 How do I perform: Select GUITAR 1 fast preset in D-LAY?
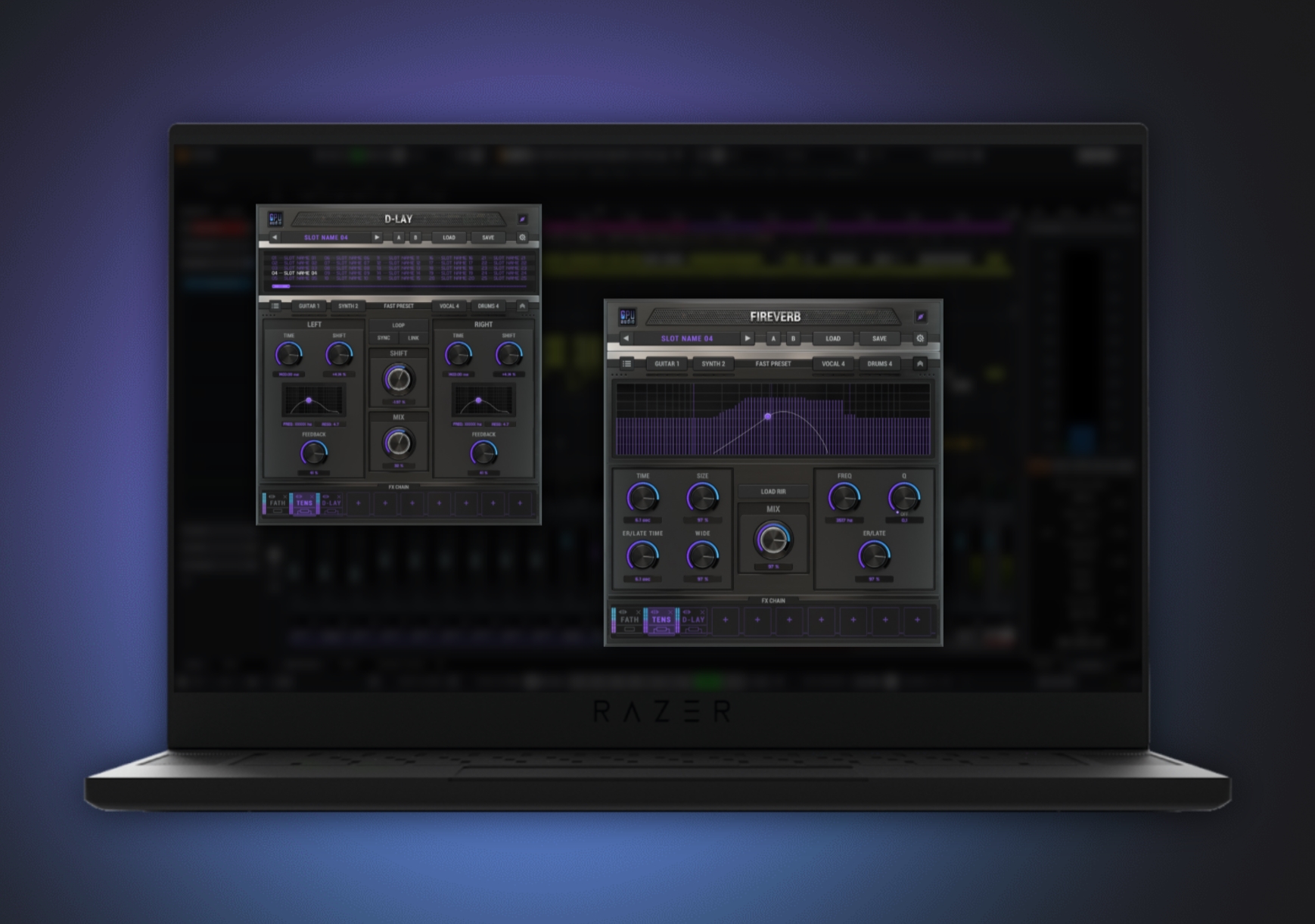(309, 306)
